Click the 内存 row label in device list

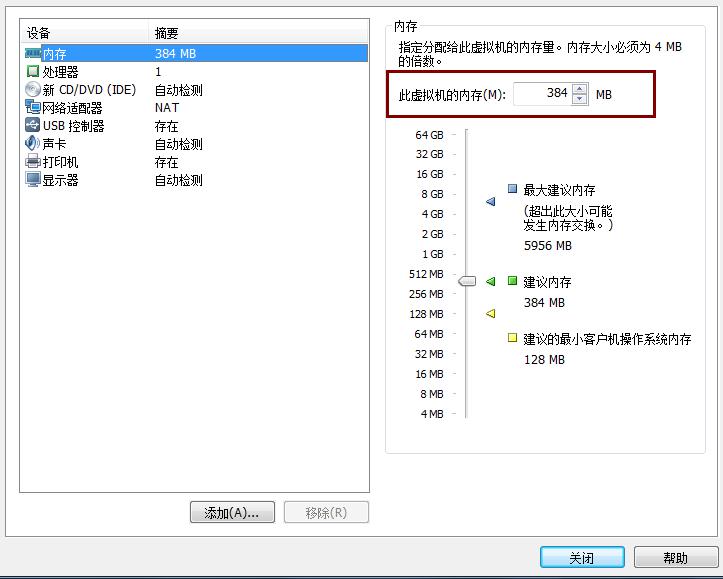(x=54, y=54)
